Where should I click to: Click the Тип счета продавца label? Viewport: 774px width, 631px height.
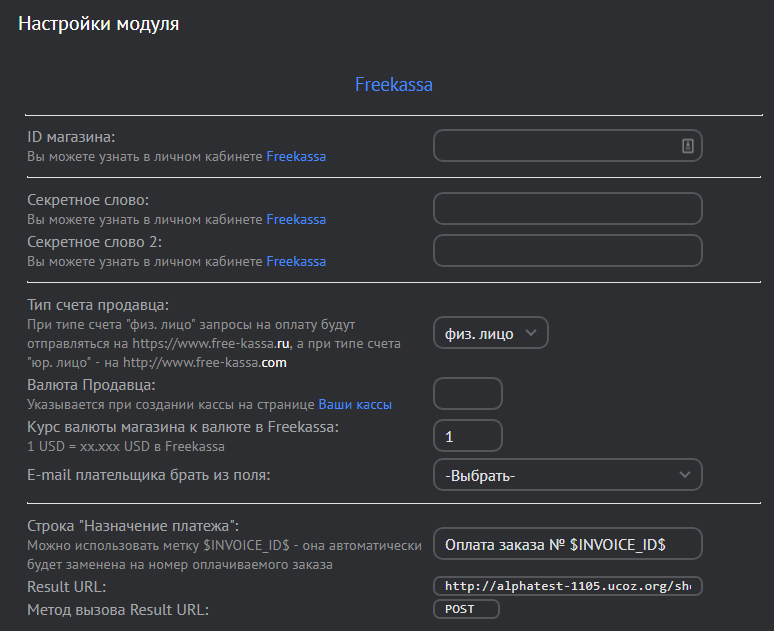coord(98,305)
